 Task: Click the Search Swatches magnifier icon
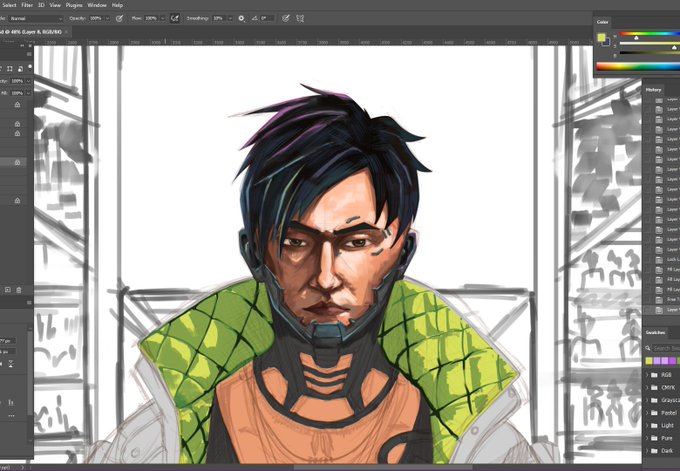coord(648,348)
